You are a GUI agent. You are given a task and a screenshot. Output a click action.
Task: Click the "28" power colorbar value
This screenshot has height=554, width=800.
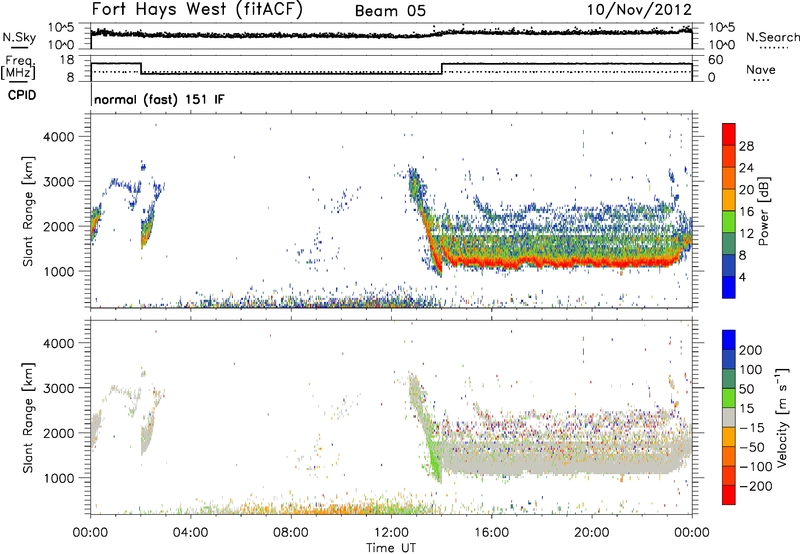click(746, 146)
